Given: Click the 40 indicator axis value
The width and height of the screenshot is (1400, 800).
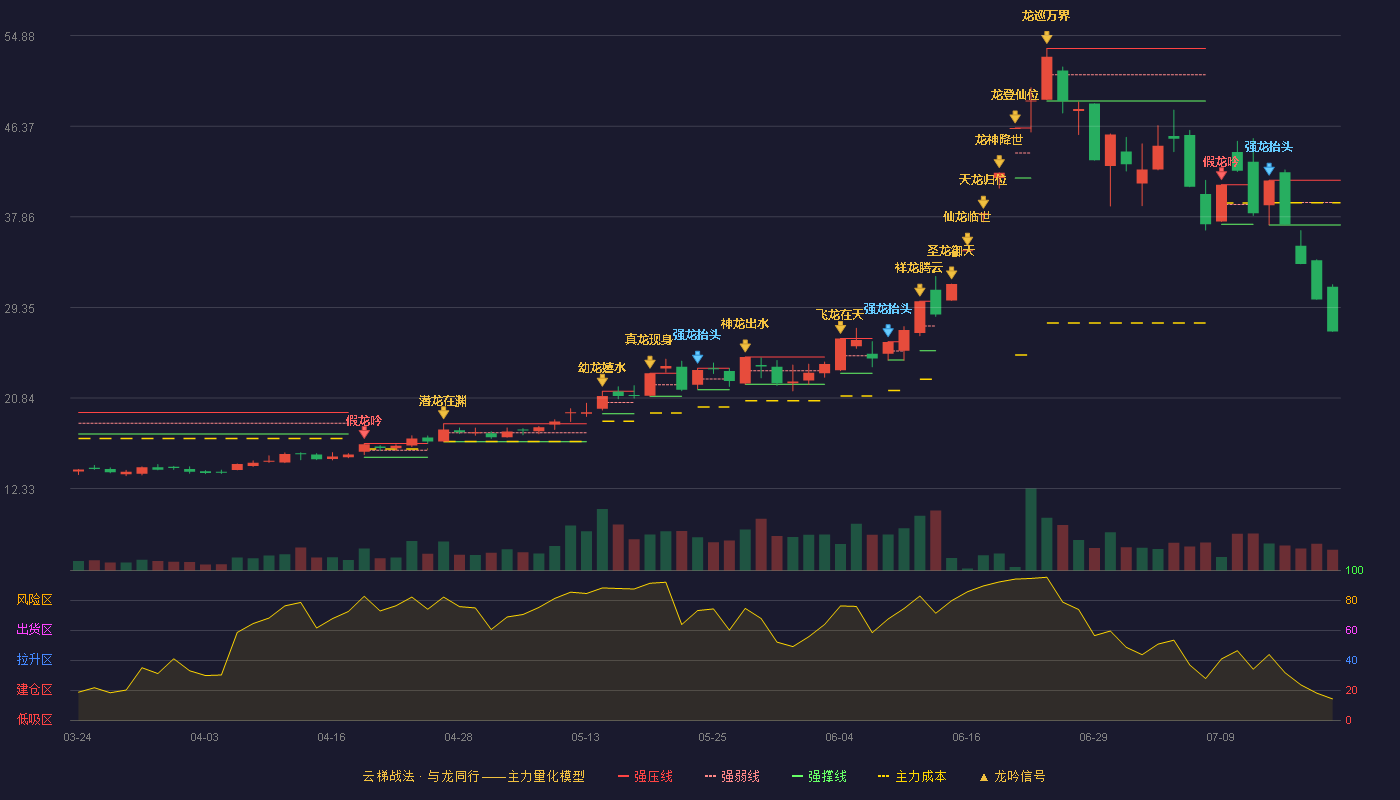Looking at the screenshot, I should click(x=1351, y=660).
